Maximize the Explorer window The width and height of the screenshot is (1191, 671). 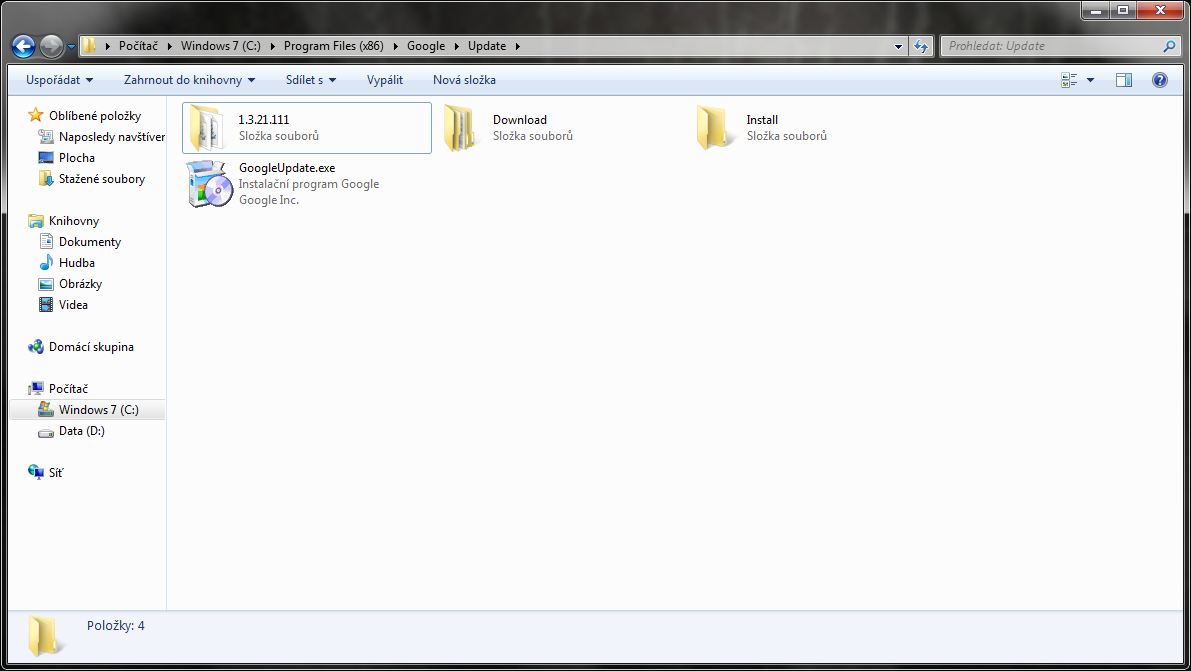tap(1123, 10)
